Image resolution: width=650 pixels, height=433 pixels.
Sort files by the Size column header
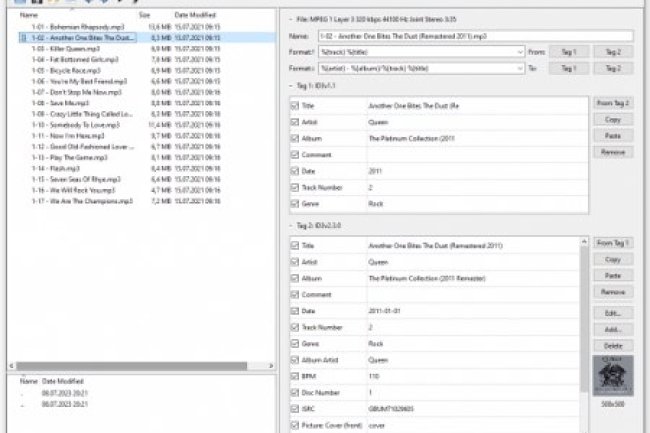coord(145,16)
